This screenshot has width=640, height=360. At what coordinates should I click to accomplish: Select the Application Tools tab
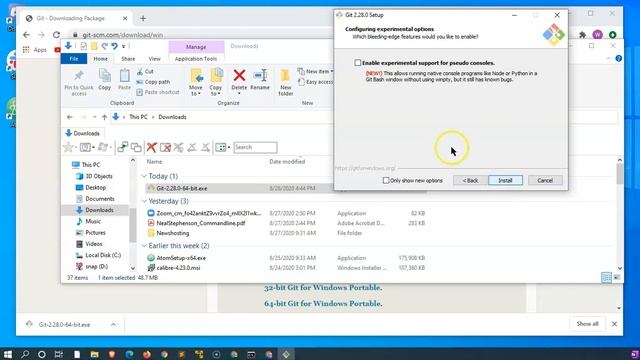coord(196,59)
